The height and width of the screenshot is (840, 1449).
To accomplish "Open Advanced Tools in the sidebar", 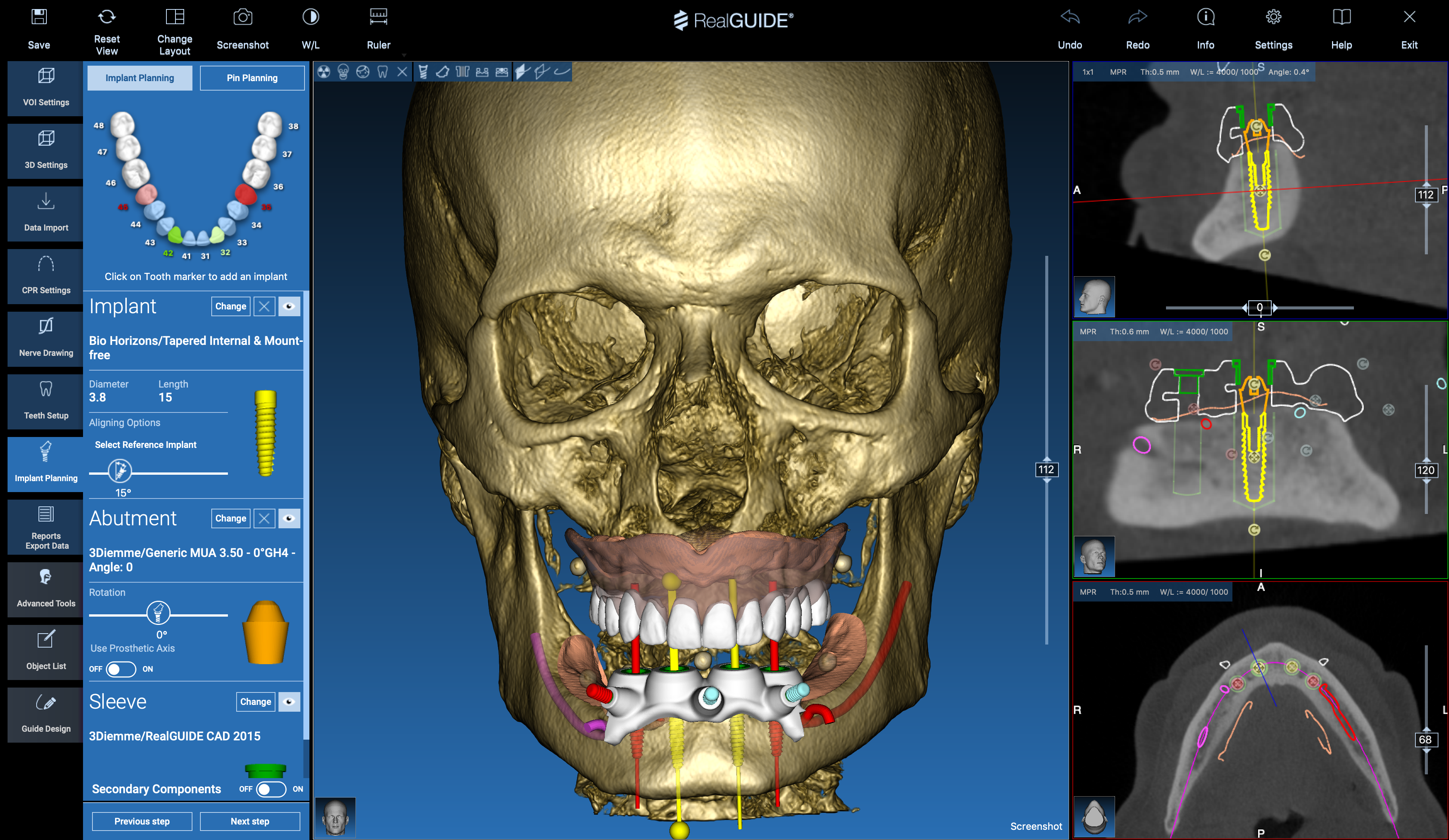I will 45,589.
